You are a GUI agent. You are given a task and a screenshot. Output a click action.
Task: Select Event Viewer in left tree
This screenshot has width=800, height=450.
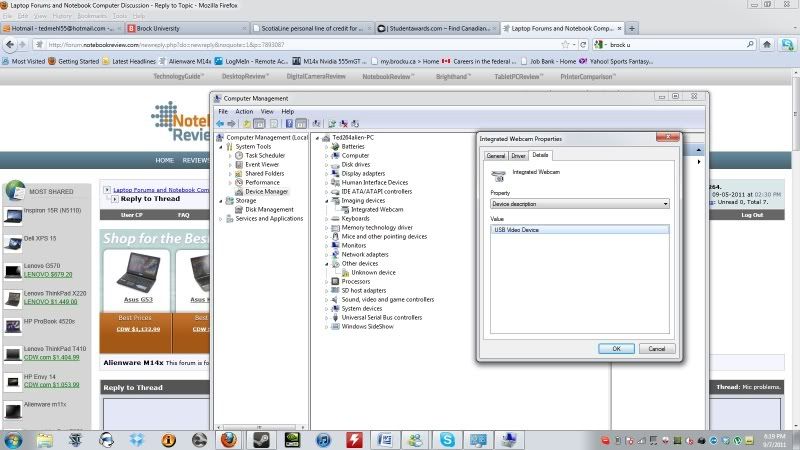(262, 165)
